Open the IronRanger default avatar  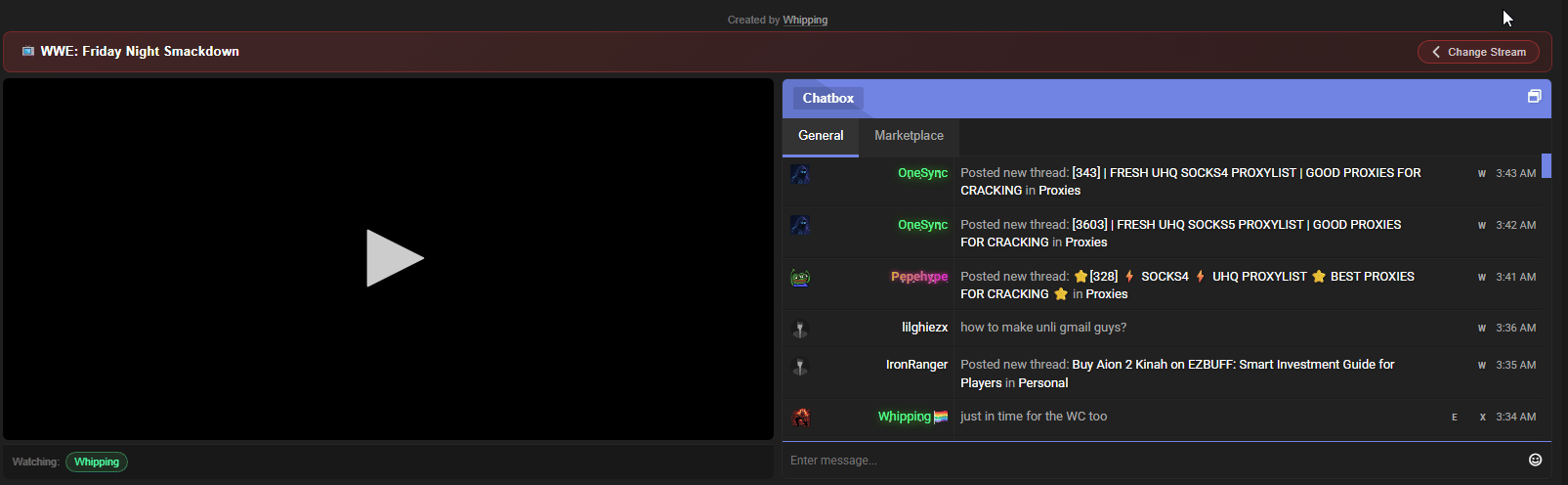tap(800, 366)
